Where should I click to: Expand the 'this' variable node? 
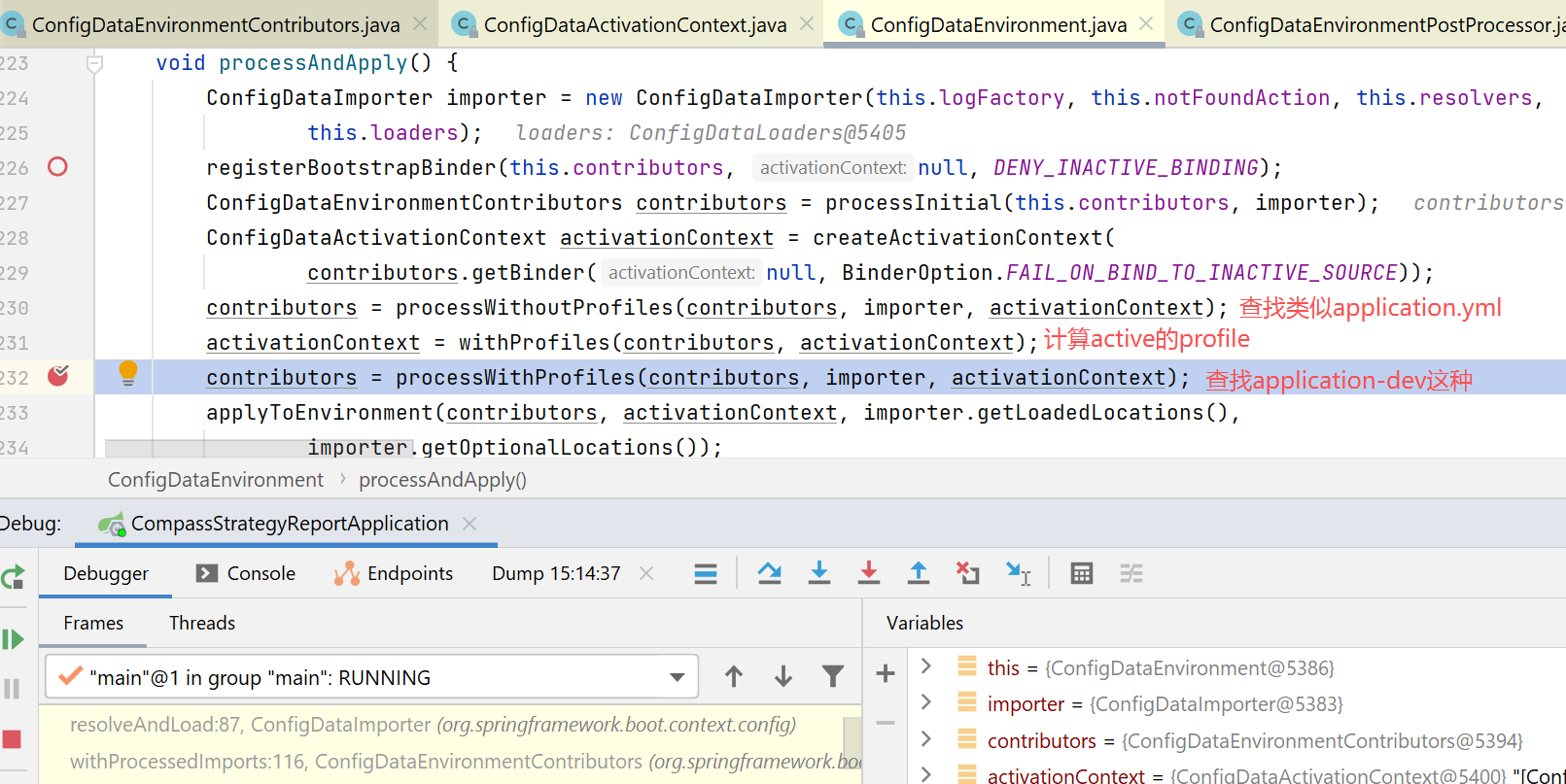coord(926,666)
